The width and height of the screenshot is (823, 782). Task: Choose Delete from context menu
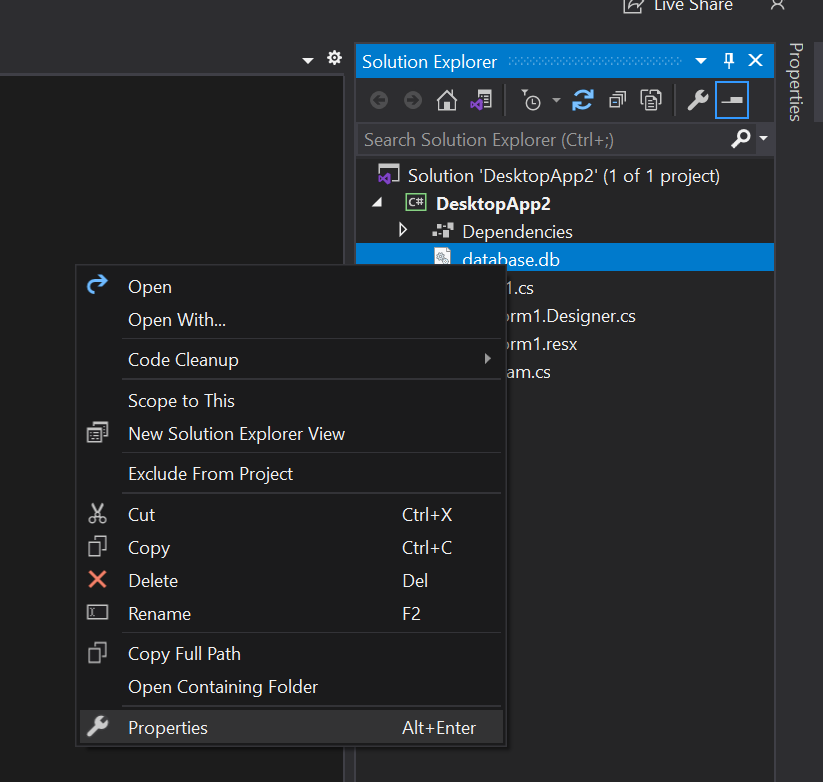click(291, 580)
